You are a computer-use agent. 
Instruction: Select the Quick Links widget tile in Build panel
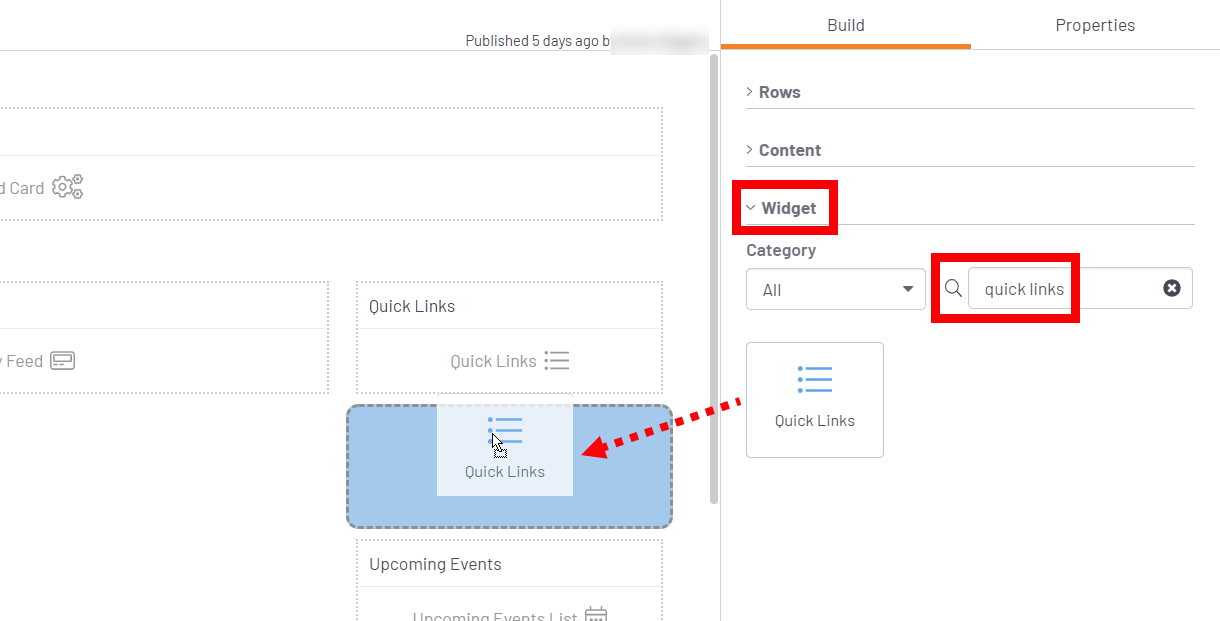(815, 400)
